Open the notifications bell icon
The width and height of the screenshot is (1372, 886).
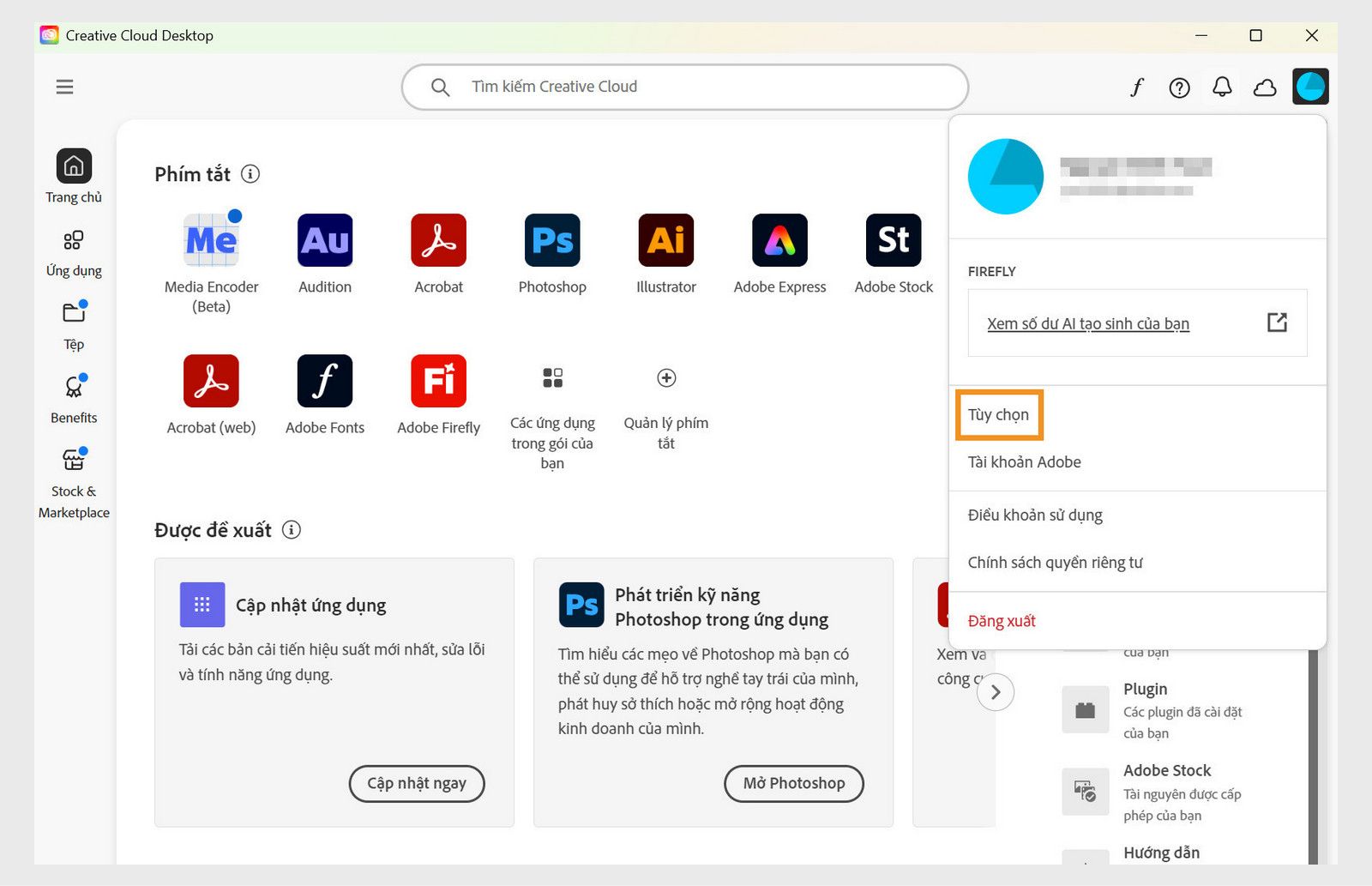[x=1223, y=87]
